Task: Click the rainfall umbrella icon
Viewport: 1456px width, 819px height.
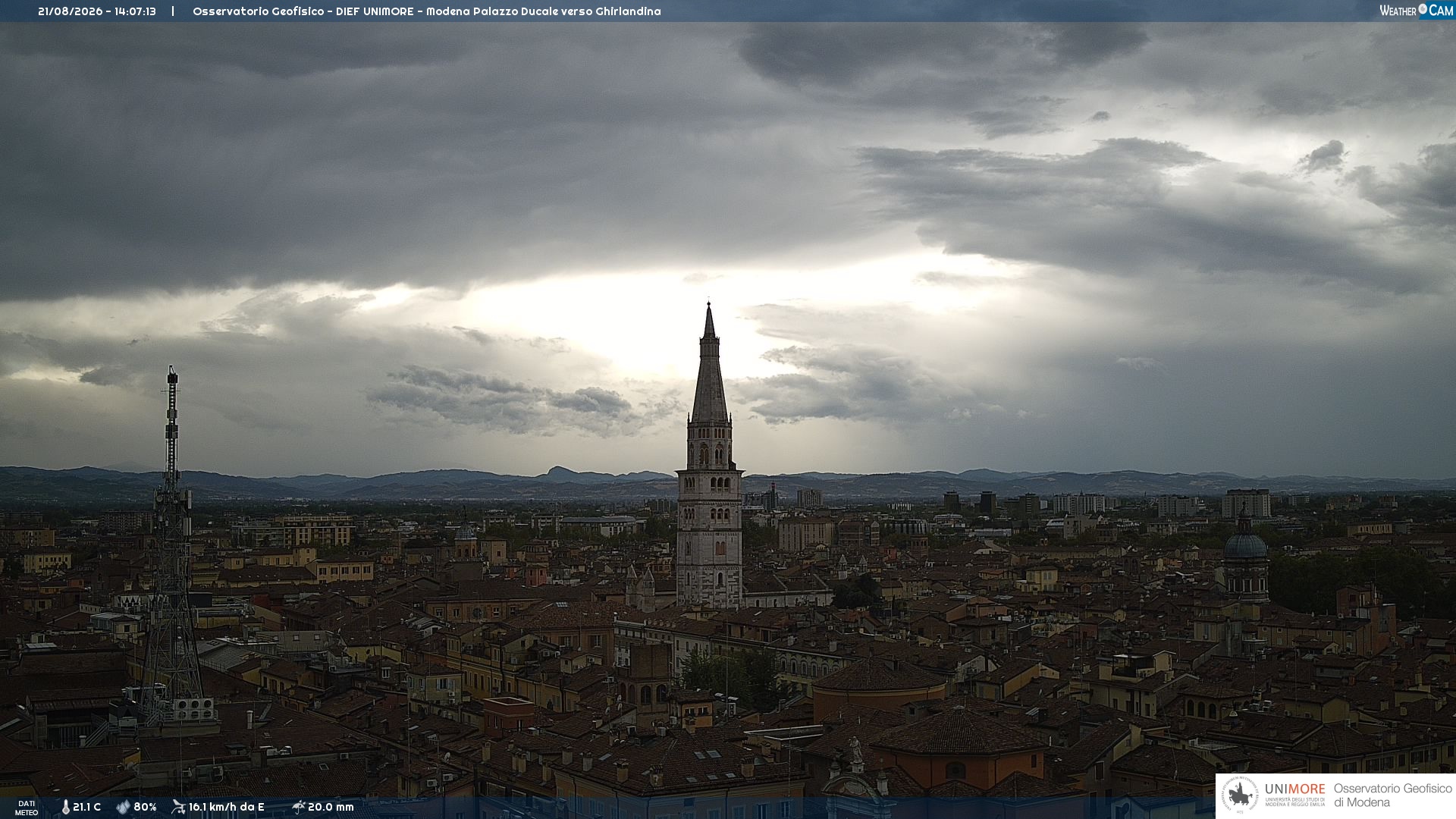Action: (x=298, y=807)
